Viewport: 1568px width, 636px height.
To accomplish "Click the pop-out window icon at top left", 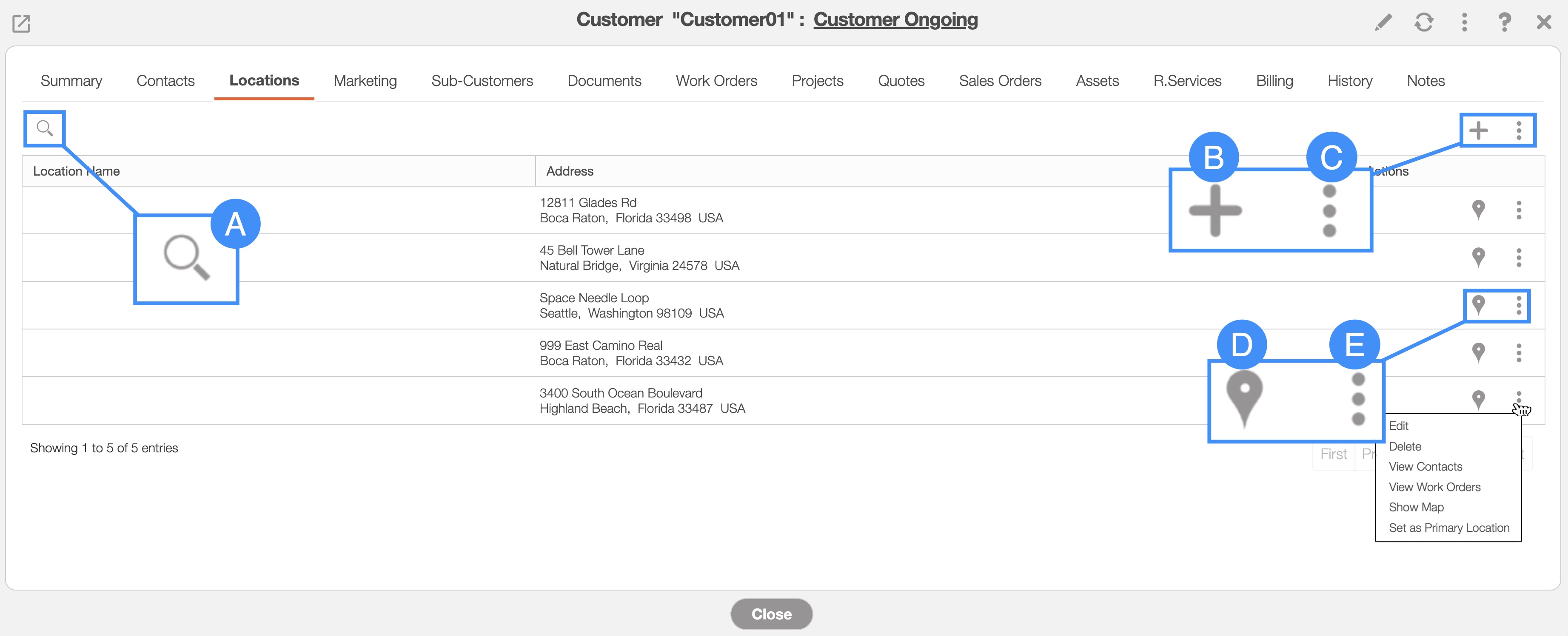I will tap(21, 24).
